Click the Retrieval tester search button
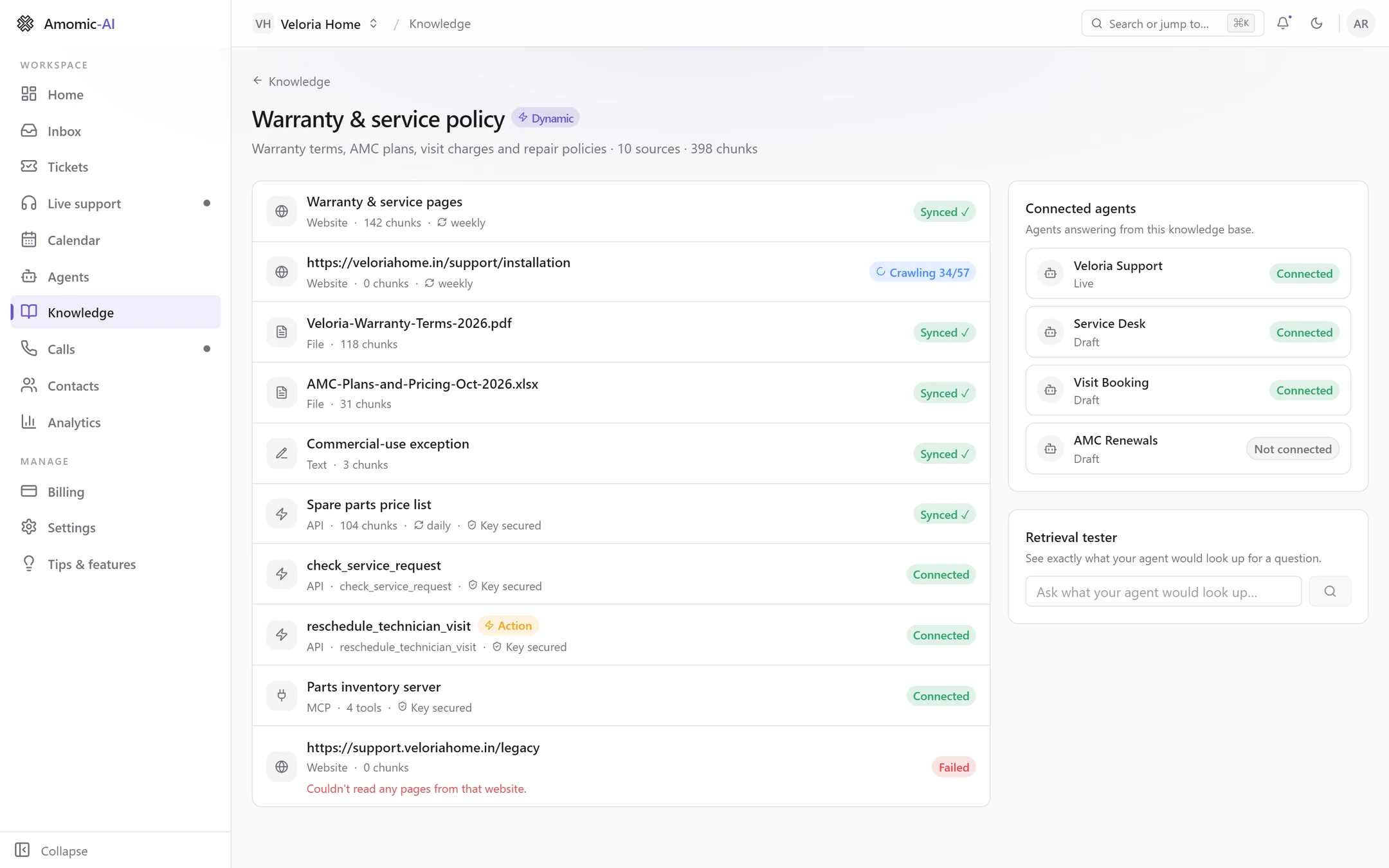Viewport: 1389px width, 868px height. (1330, 592)
